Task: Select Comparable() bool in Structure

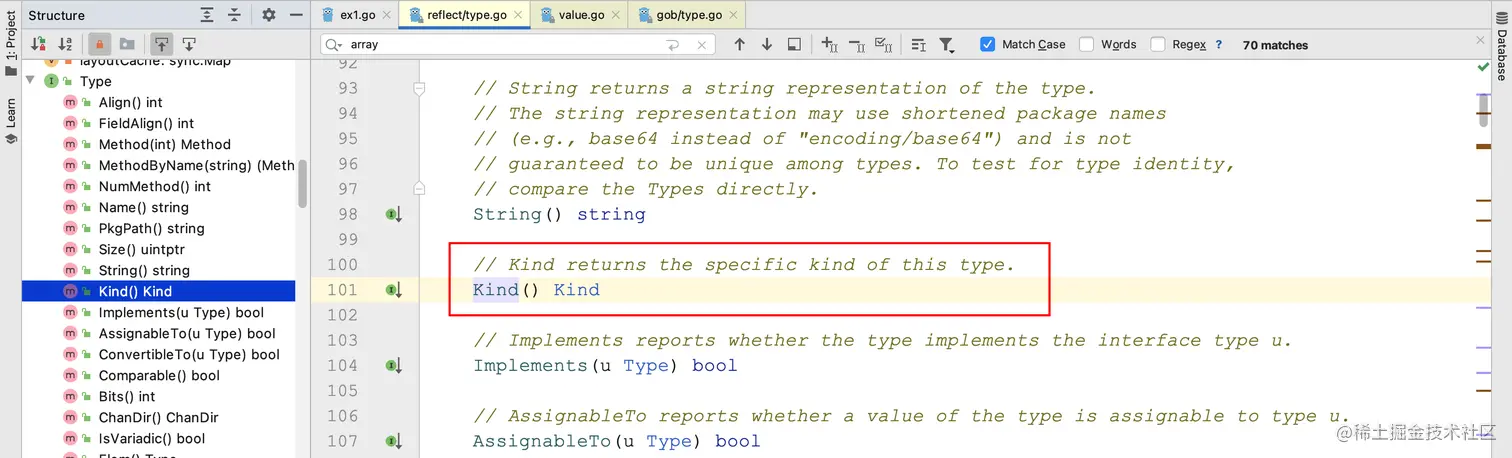Action: (x=159, y=375)
